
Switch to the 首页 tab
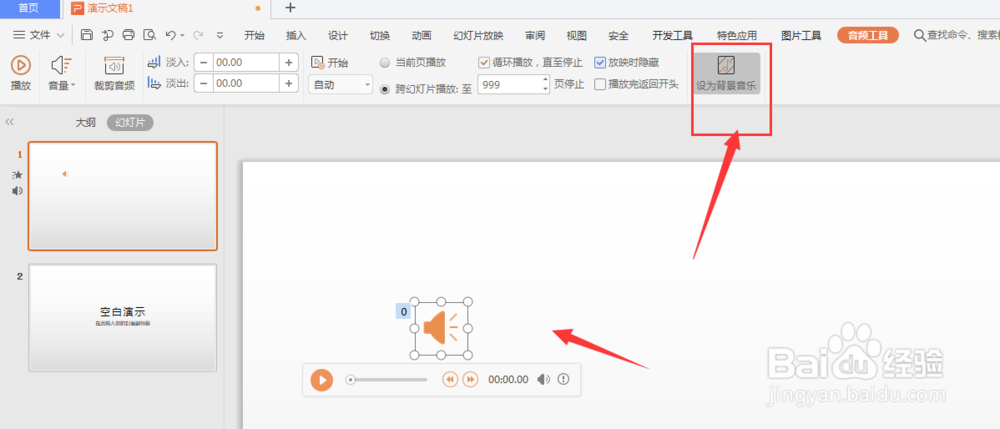28,8
